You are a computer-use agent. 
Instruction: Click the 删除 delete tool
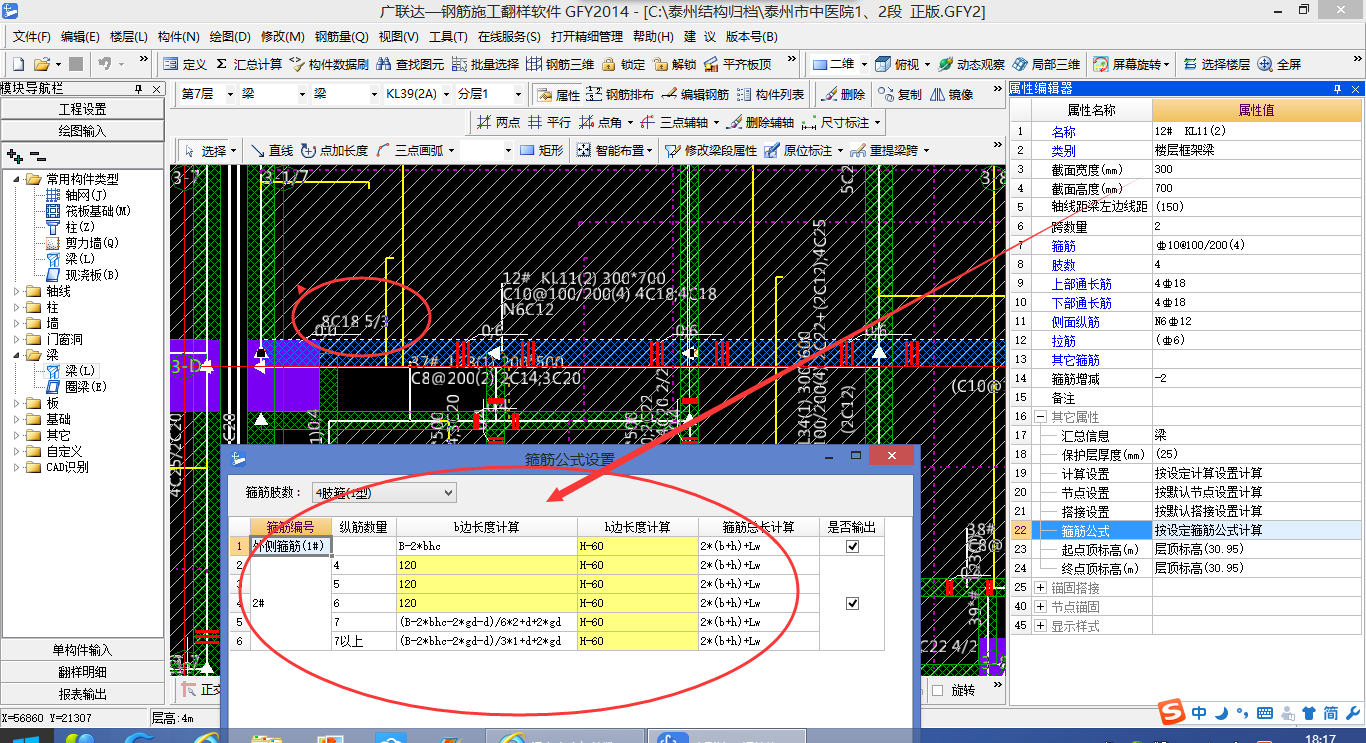(843, 95)
